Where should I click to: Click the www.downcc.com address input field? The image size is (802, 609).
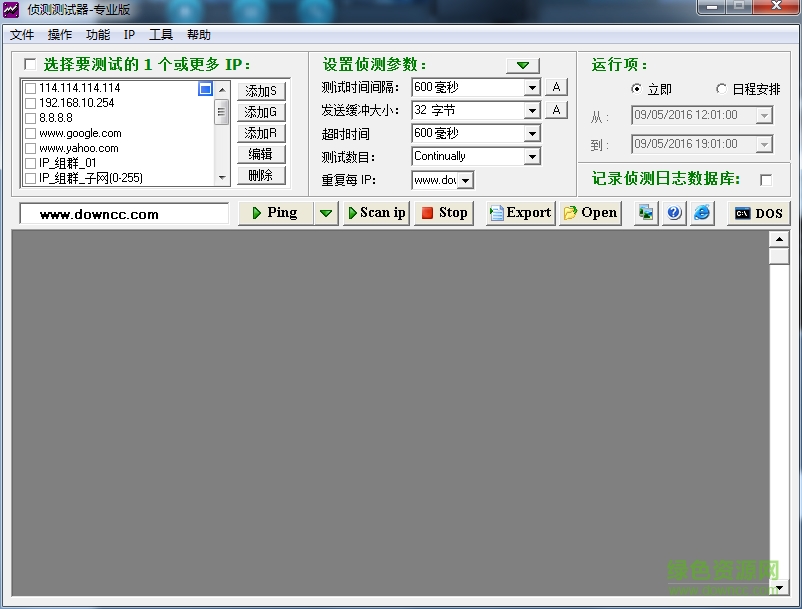point(122,212)
